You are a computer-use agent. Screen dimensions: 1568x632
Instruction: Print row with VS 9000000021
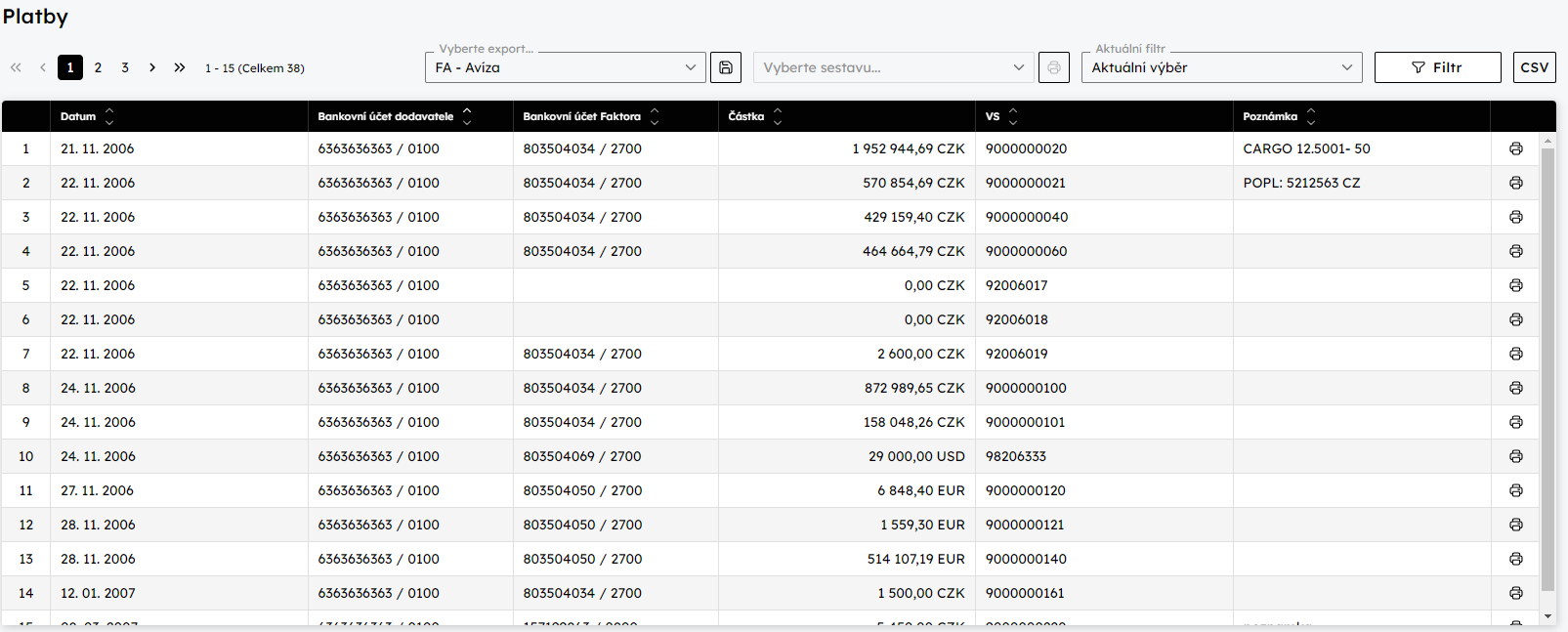click(x=1515, y=183)
